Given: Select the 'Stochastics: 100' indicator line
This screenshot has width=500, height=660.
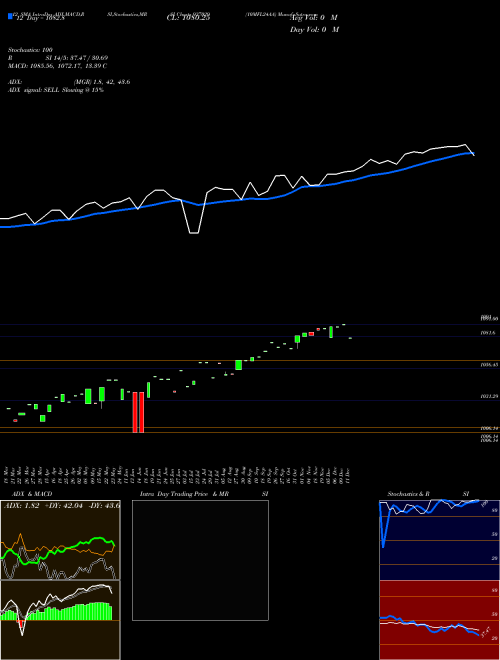Looking at the screenshot, I should [30, 50].
